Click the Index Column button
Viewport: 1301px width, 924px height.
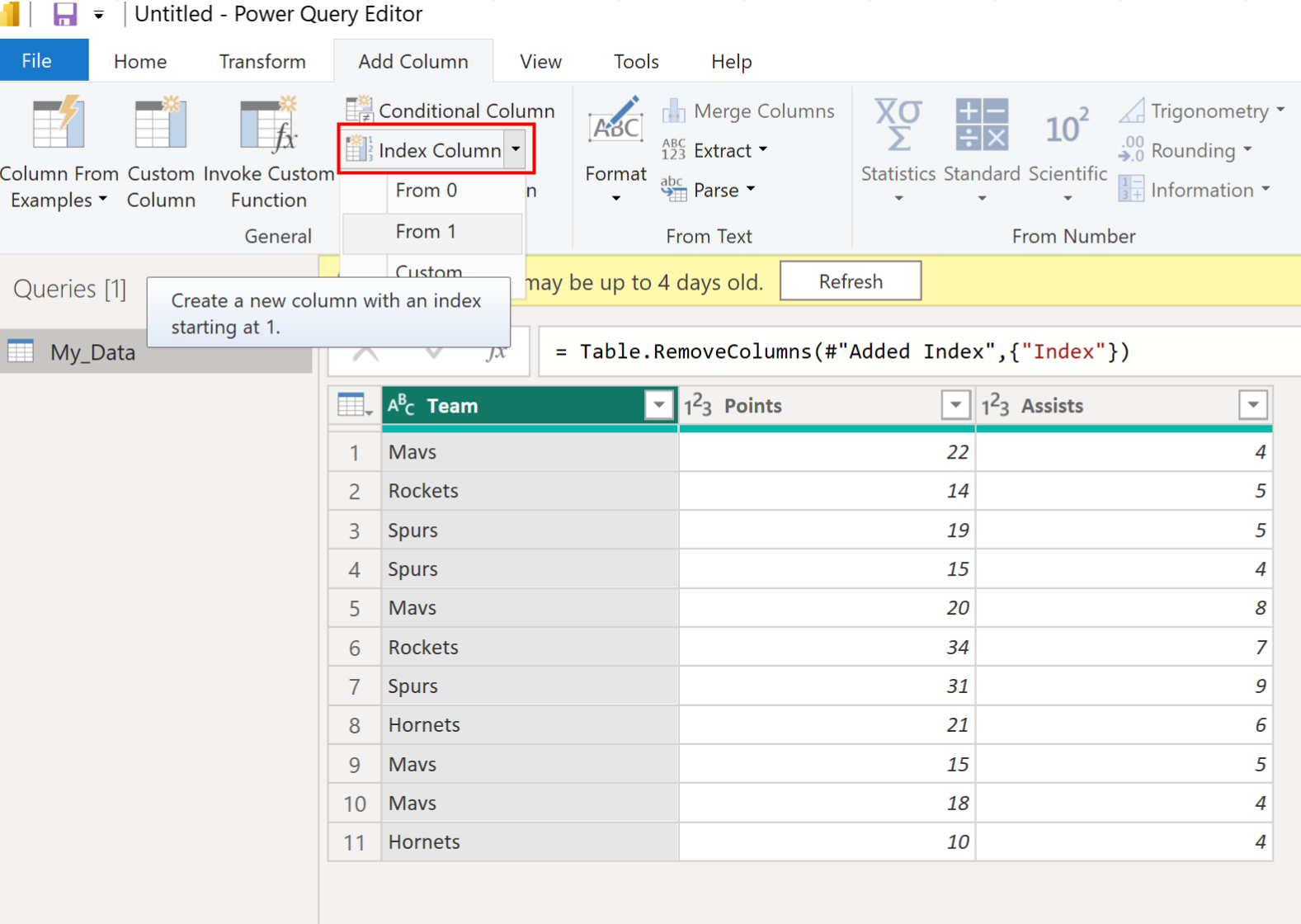point(423,150)
